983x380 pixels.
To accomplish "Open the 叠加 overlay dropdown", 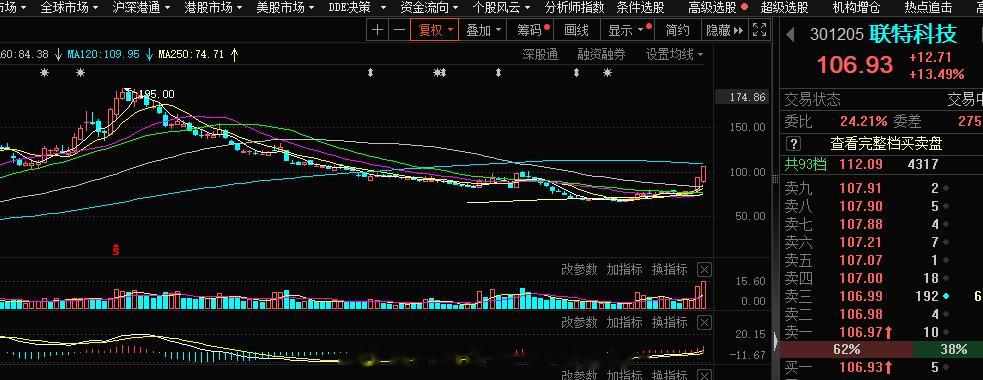I will point(483,30).
